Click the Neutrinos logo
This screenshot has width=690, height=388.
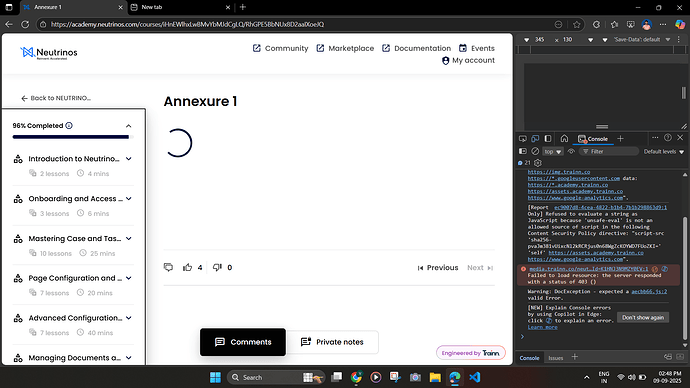48,53
